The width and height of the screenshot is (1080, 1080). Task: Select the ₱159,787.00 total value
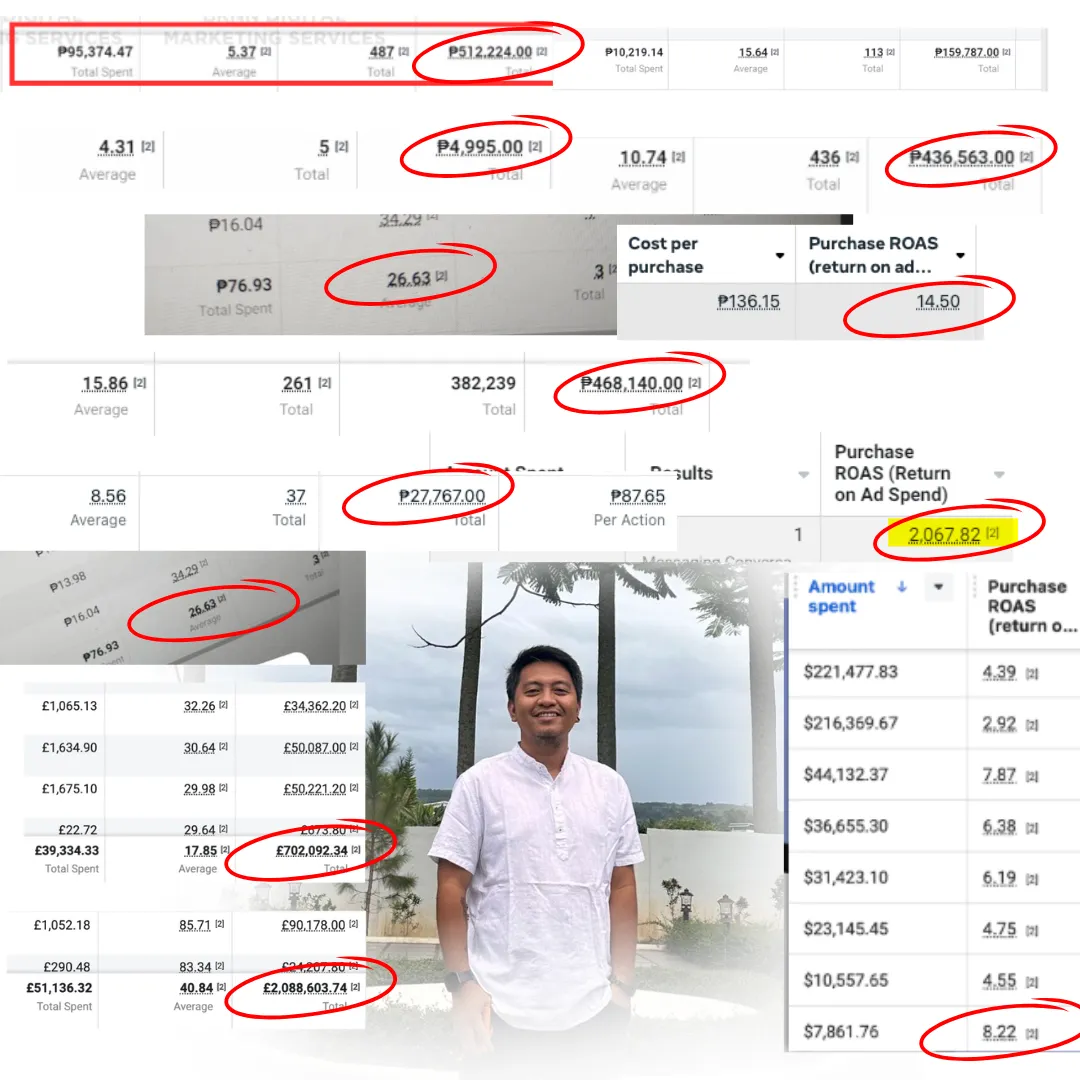pyautogui.click(x=966, y=52)
